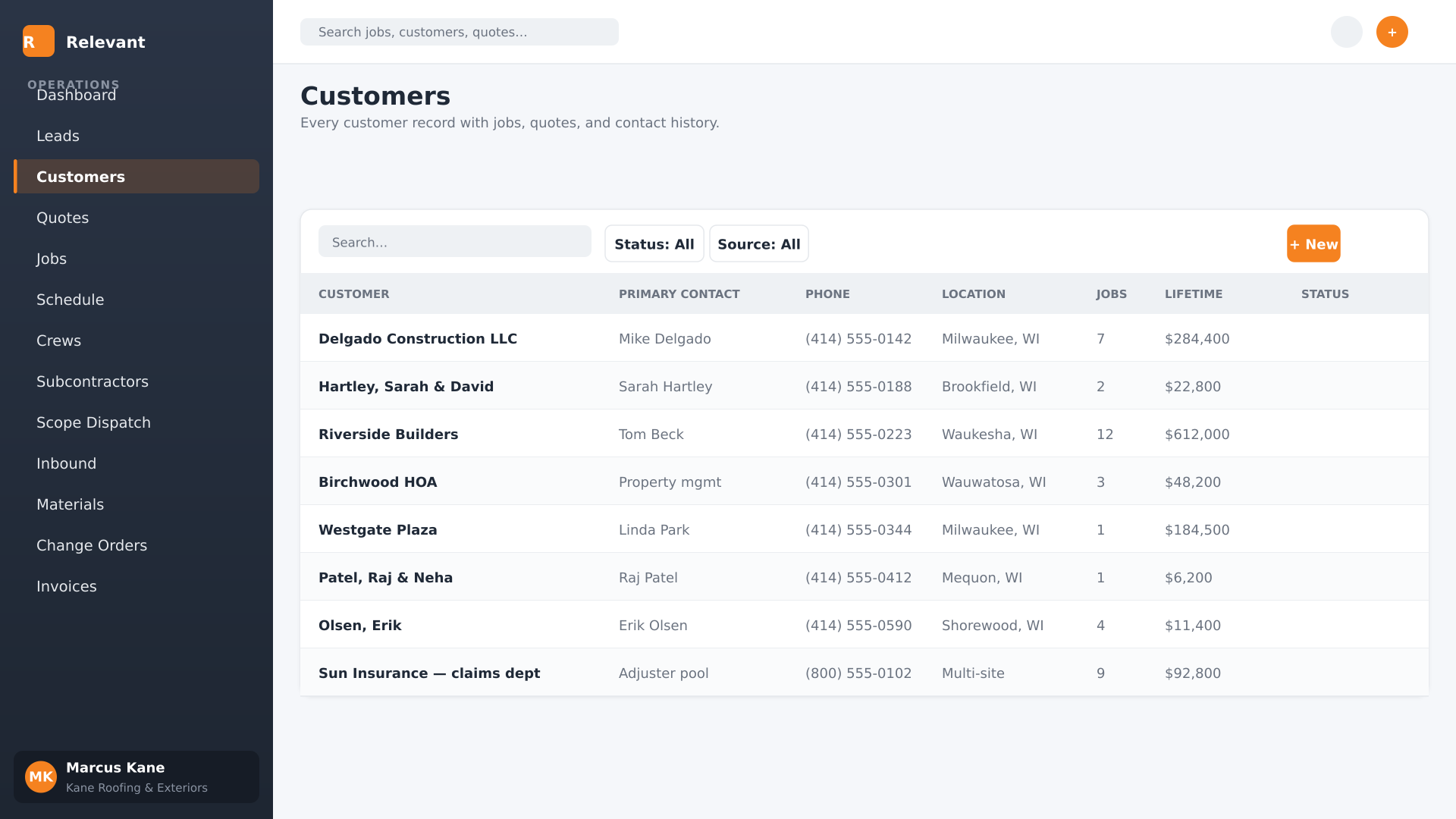Open the Materials page

pyautogui.click(x=136, y=504)
